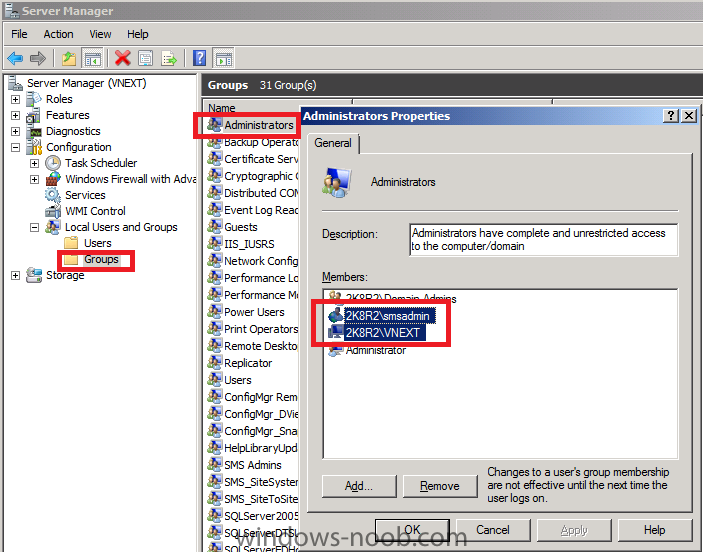Click the Help button in the dialog
This screenshot has width=703, height=552.
pyautogui.click(x=655, y=530)
